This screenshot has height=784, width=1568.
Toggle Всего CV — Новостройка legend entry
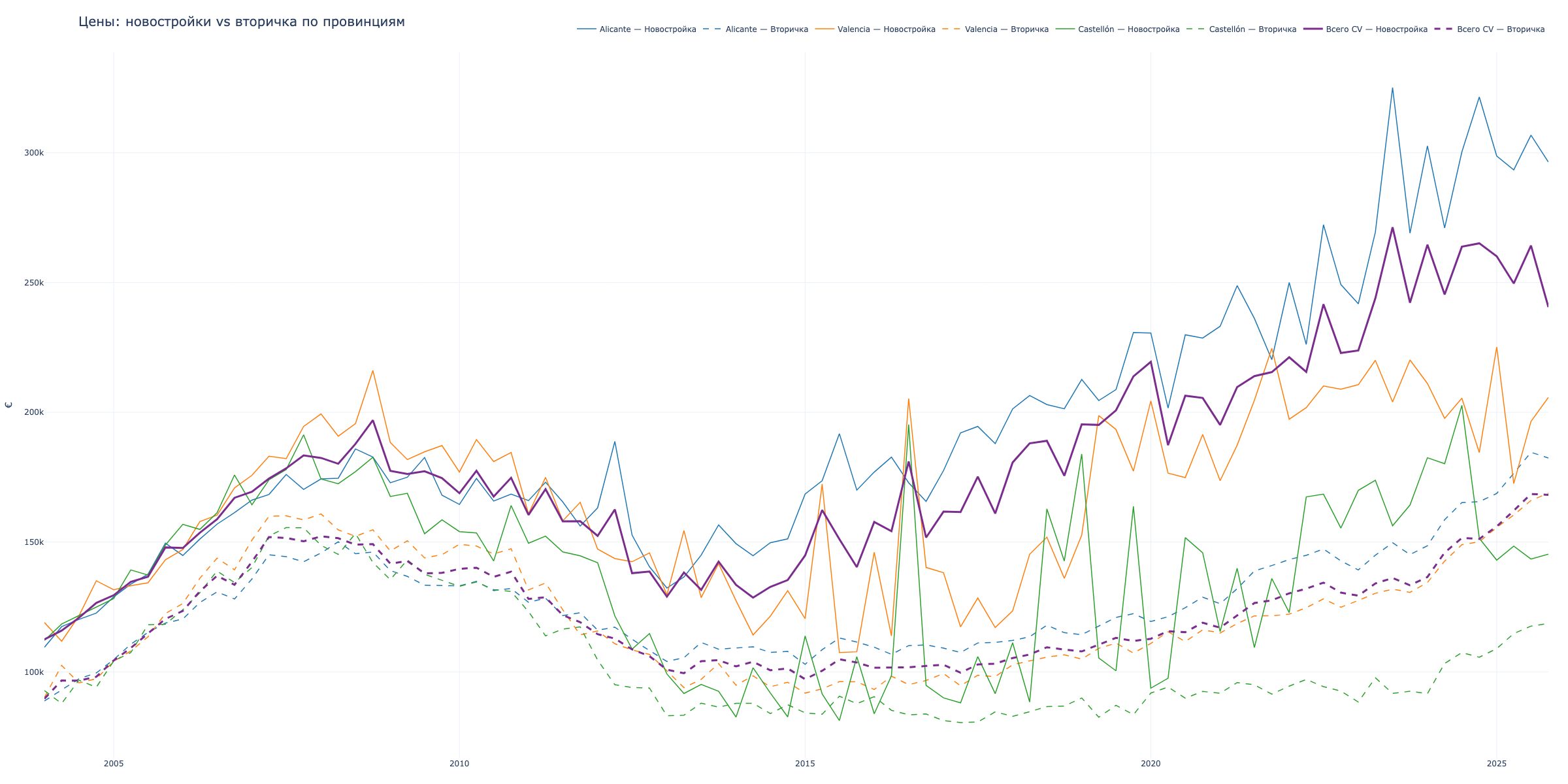pyautogui.click(x=1376, y=29)
